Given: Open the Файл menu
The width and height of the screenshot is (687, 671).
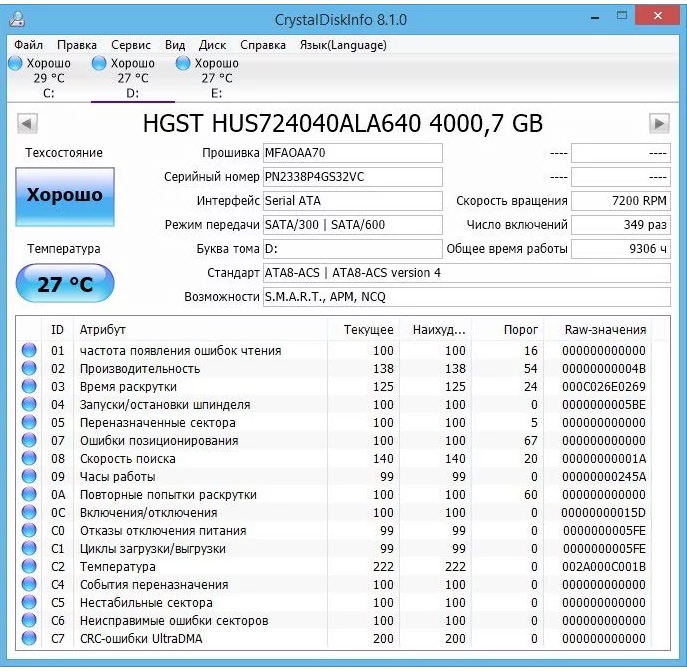Looking at the screenshot, I should tap(28, 45).
